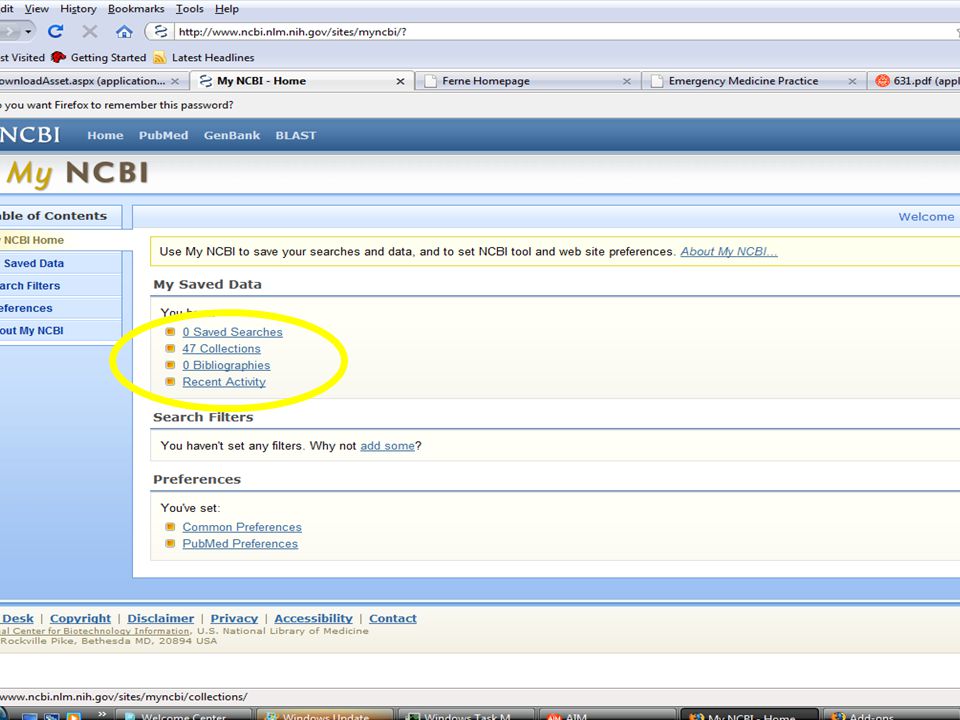
Task: Close the DownloadAsset.aspx tab
Action: 175,81
